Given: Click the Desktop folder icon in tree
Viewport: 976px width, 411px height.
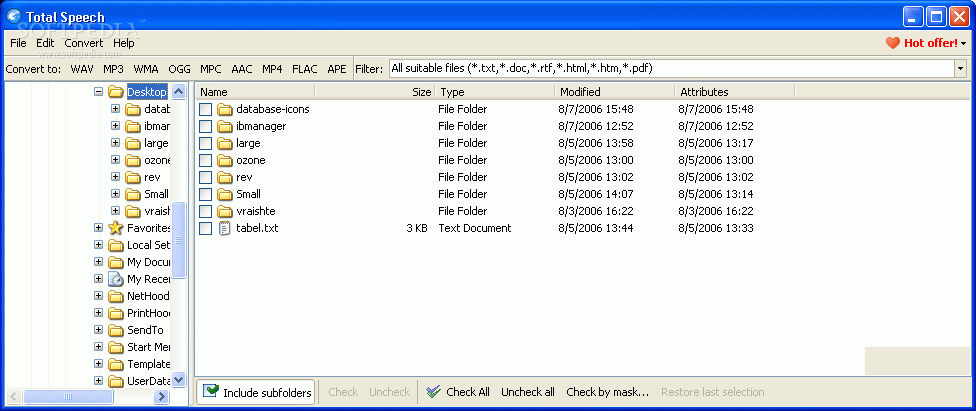Looking at the screenshot, I should click(x=116, y=92).
